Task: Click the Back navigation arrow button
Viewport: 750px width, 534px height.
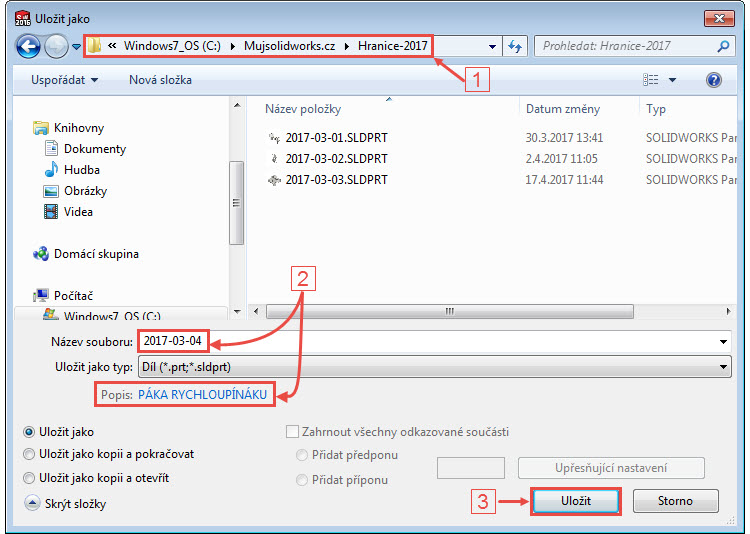Action: point(28,46)
